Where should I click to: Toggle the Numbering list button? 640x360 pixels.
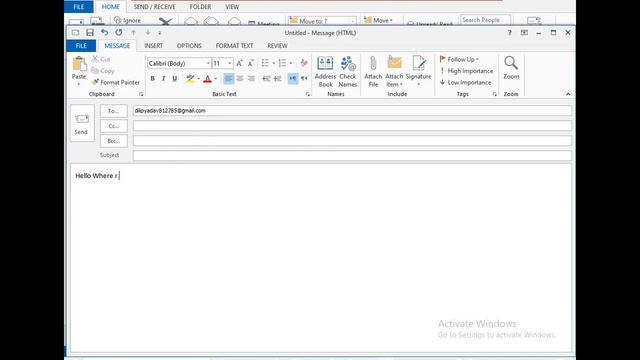click(x=282, y=63)
